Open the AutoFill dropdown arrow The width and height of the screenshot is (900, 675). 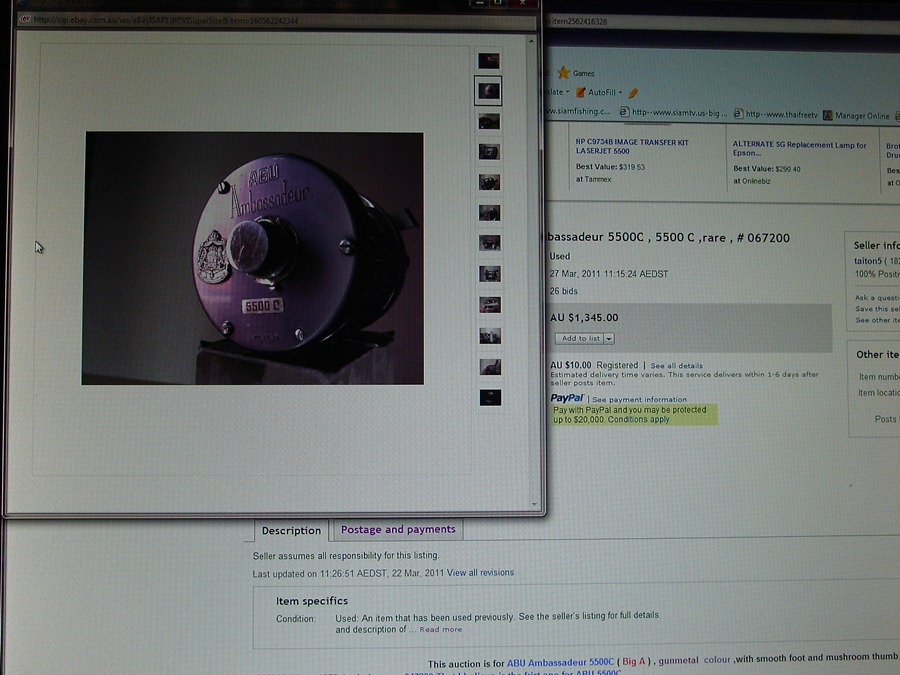click(620, 92)
